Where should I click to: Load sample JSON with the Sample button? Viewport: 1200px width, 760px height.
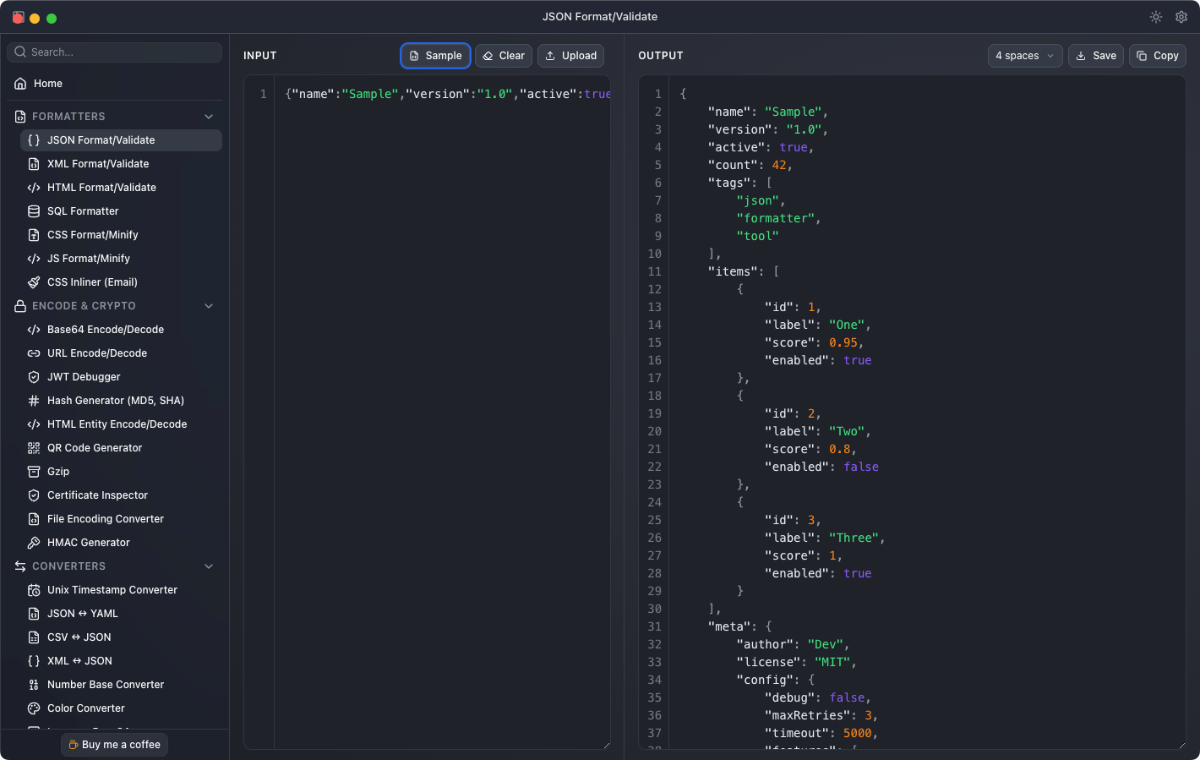435,55
